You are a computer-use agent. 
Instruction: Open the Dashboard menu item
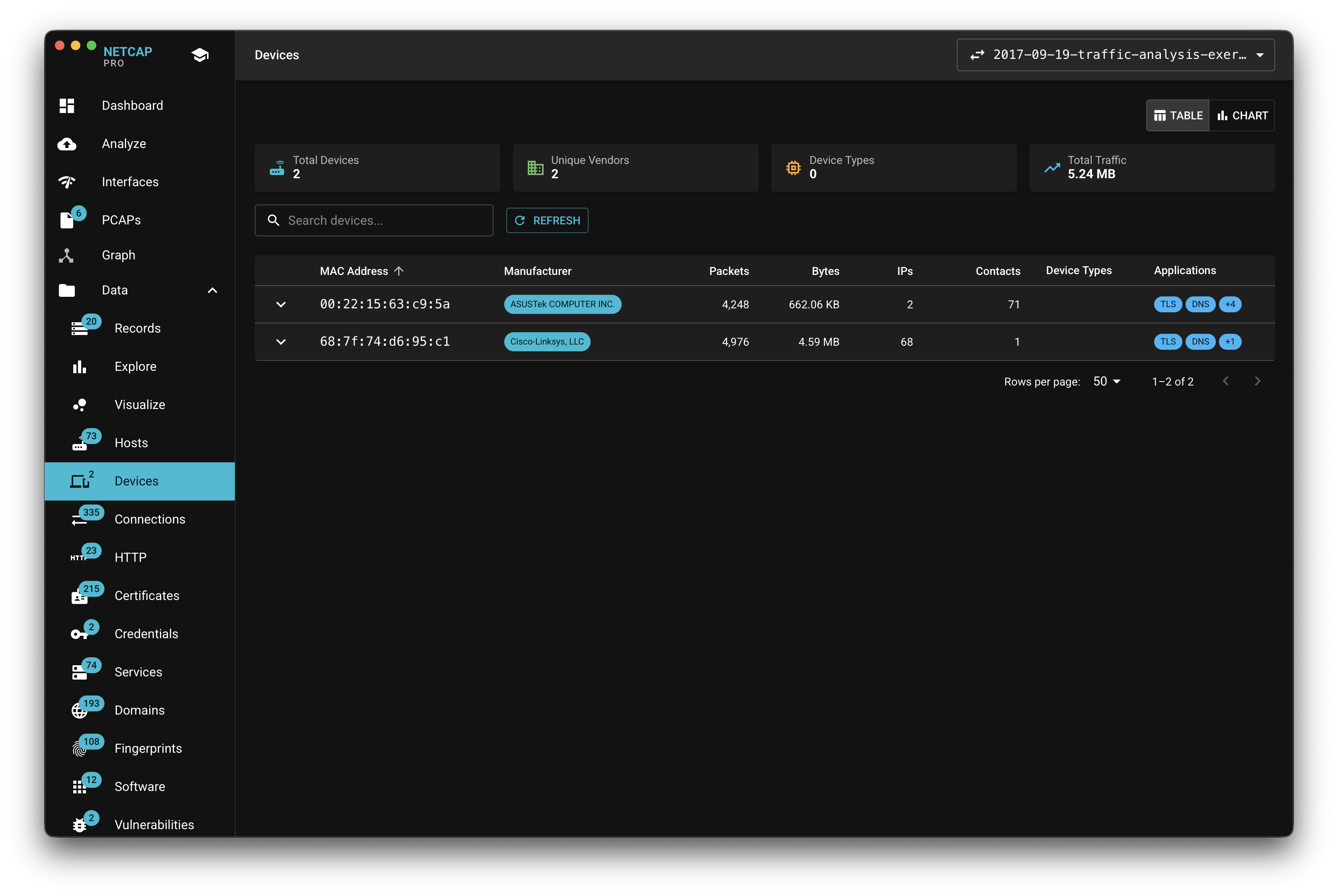coord(139,106)
